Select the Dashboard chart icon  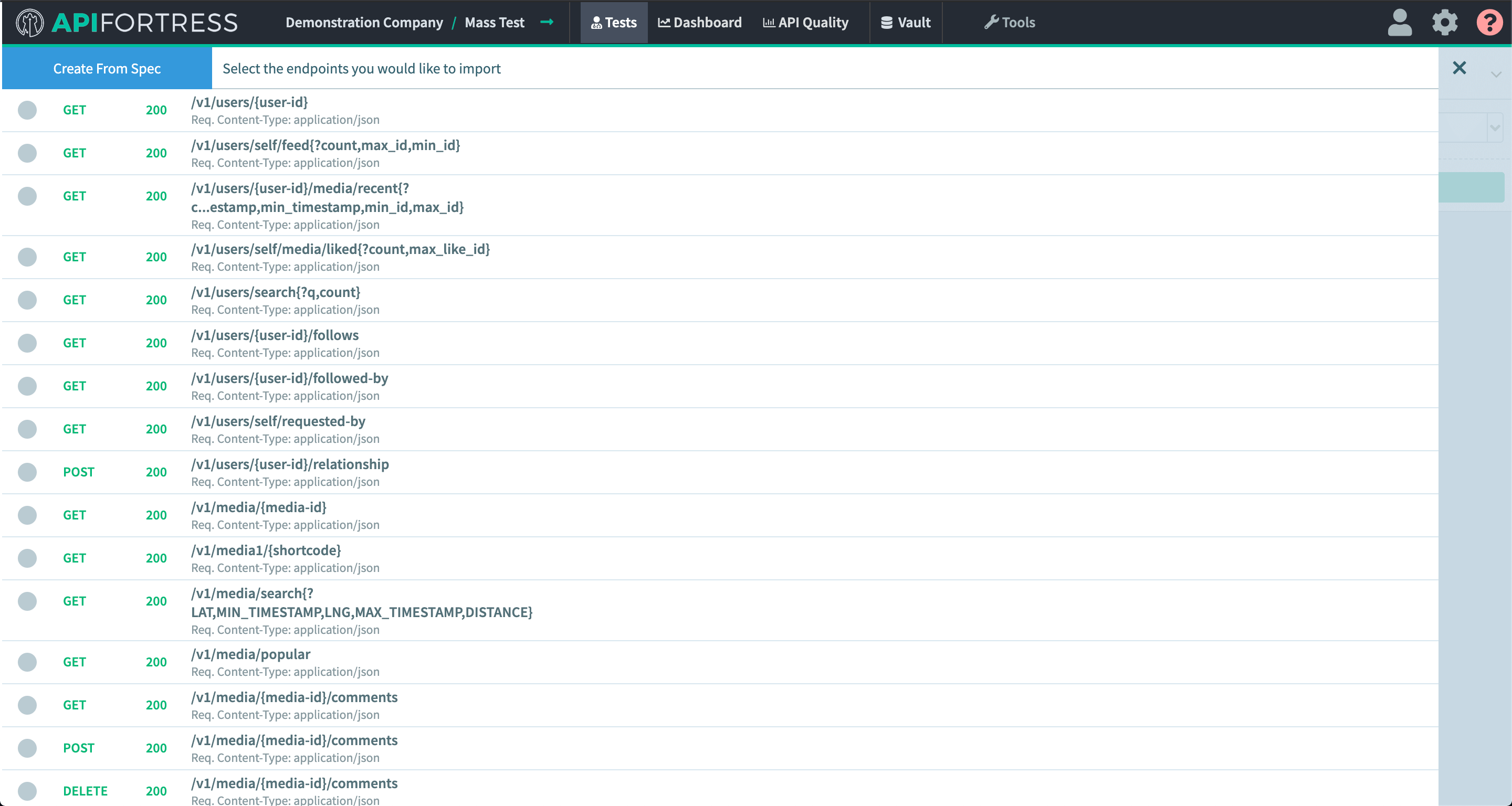(664, 22)
